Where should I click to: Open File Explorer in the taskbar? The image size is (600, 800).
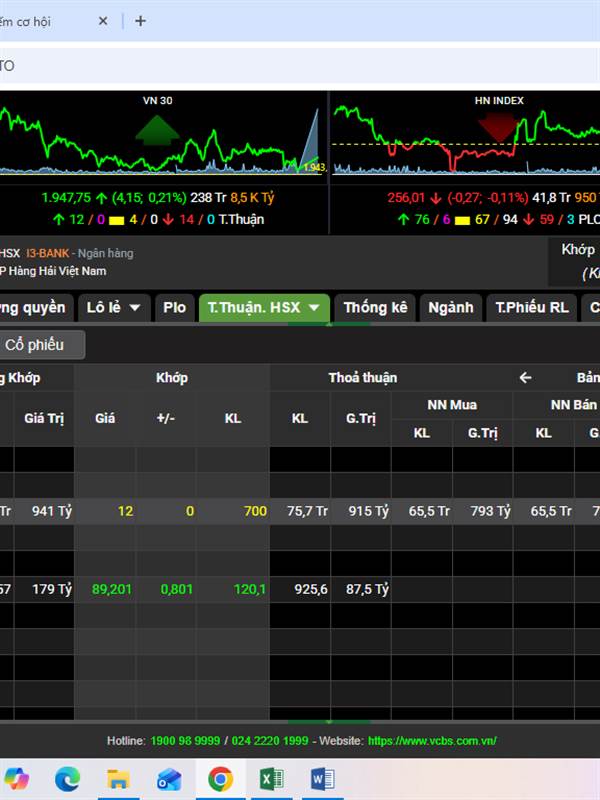118,779
